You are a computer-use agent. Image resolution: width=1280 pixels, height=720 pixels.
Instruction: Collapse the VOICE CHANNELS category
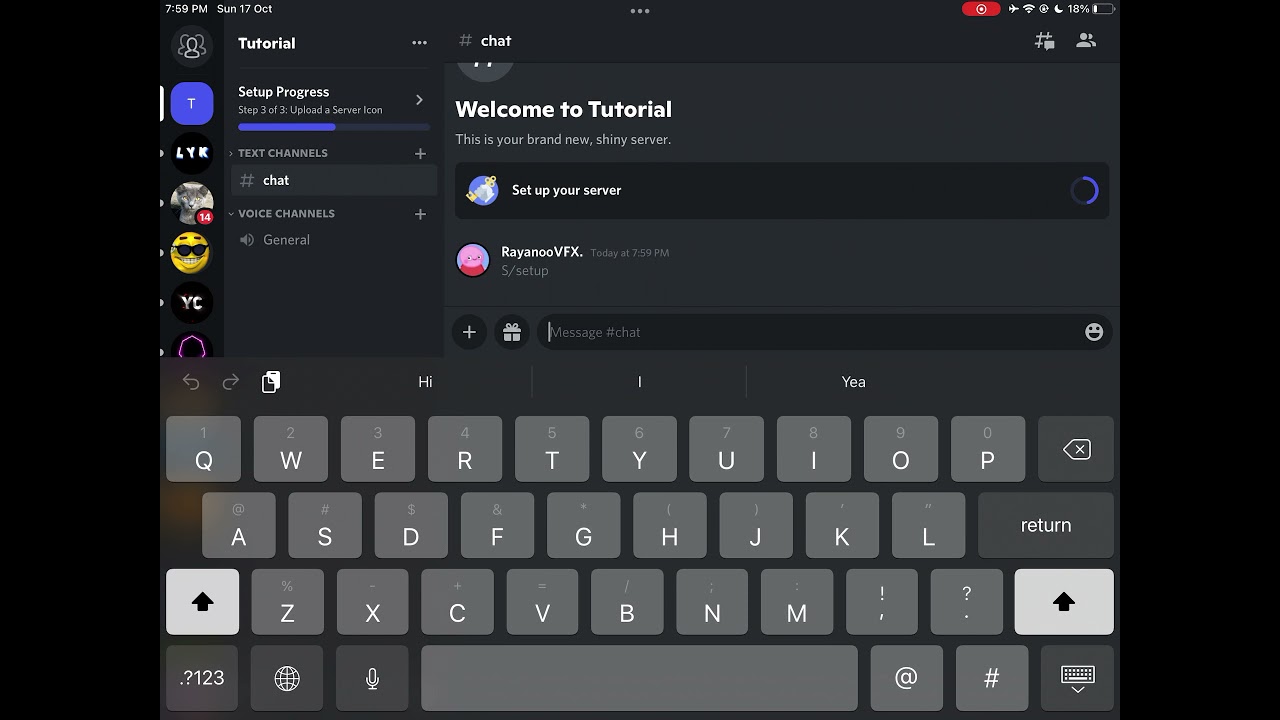tap(281, 214)
